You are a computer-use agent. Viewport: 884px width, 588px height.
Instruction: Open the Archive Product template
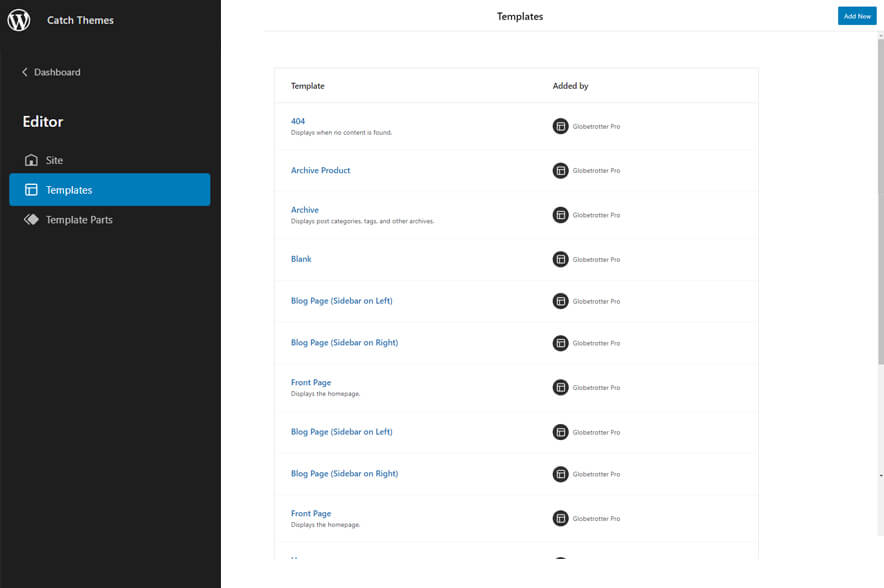coord(320,170)
